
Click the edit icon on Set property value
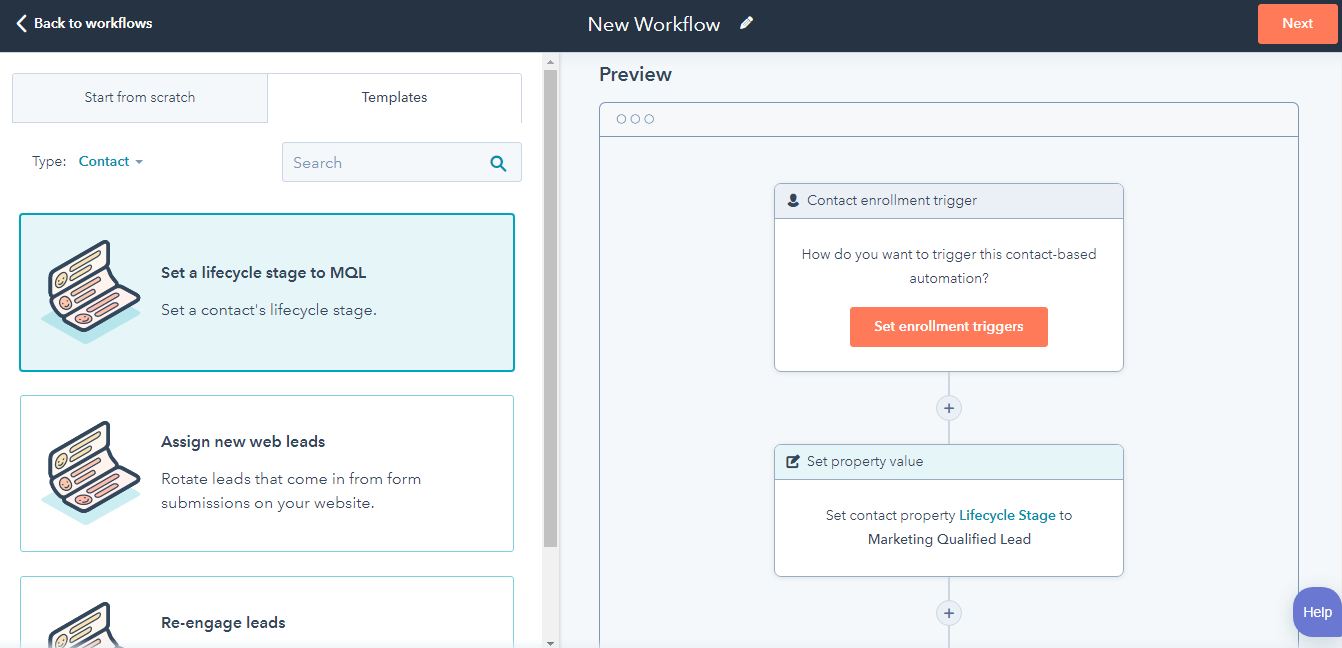793,462
